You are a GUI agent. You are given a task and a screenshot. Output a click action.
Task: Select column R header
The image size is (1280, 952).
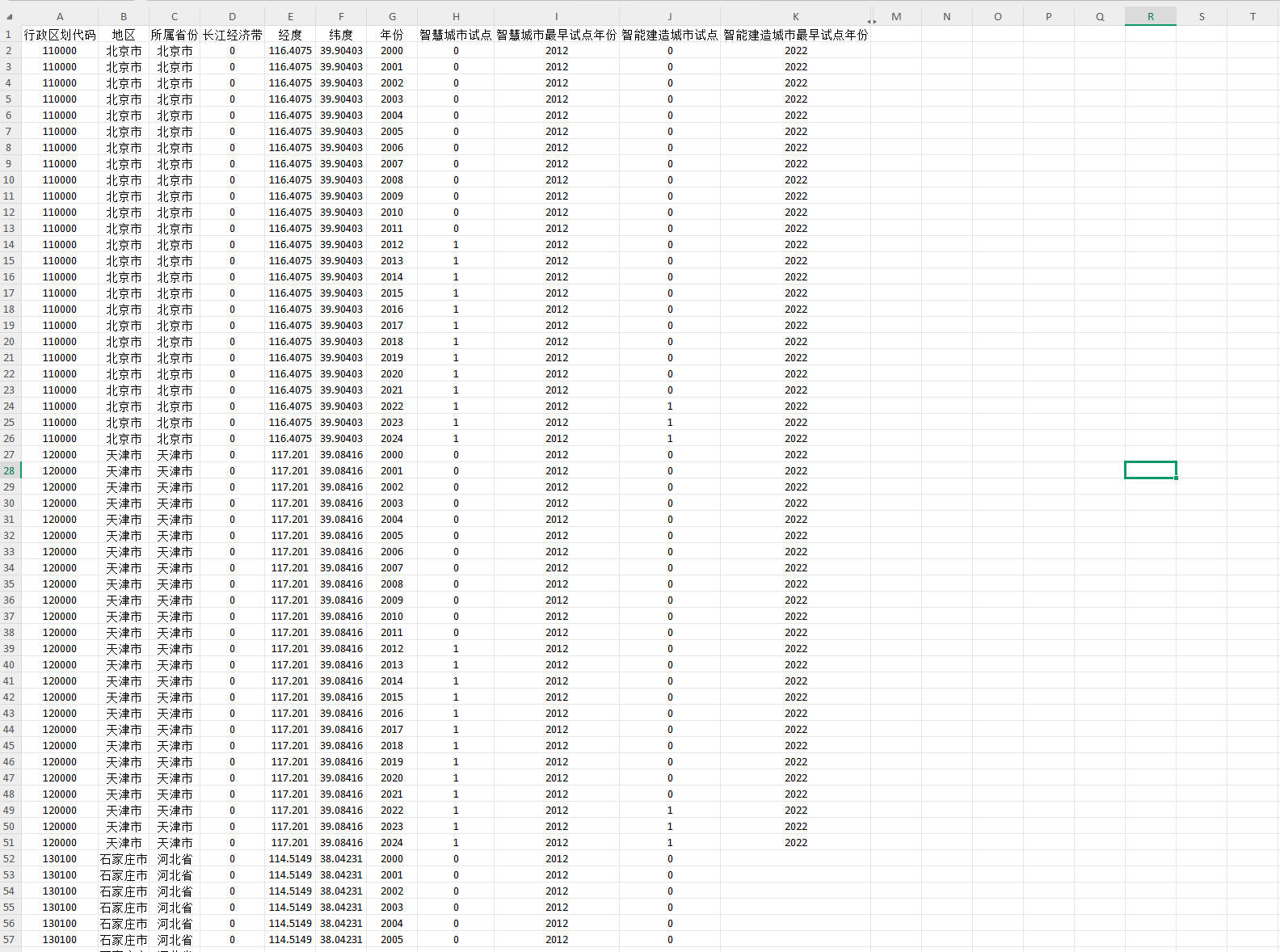1150,16
